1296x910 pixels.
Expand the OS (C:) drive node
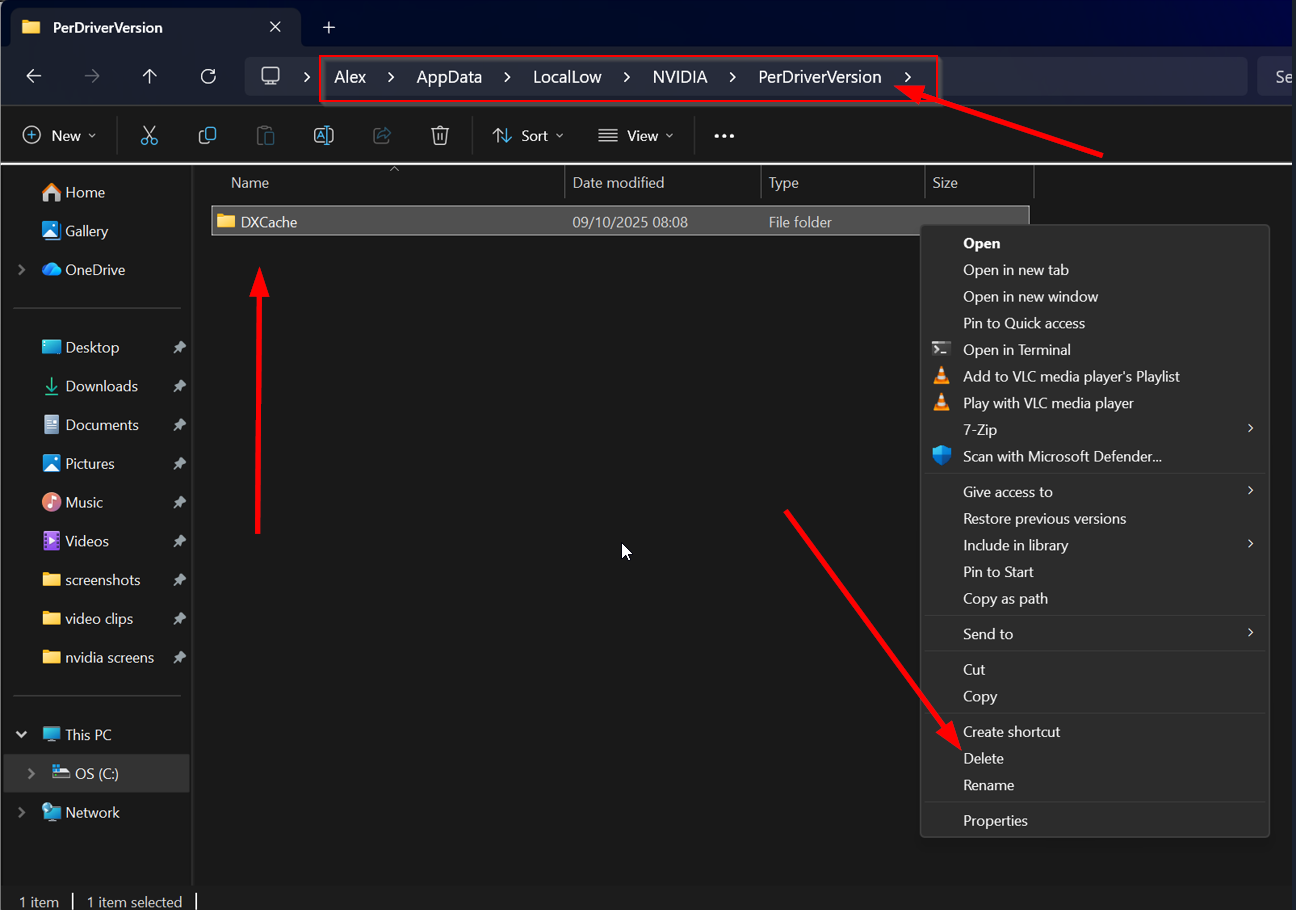tap(31, 773)
